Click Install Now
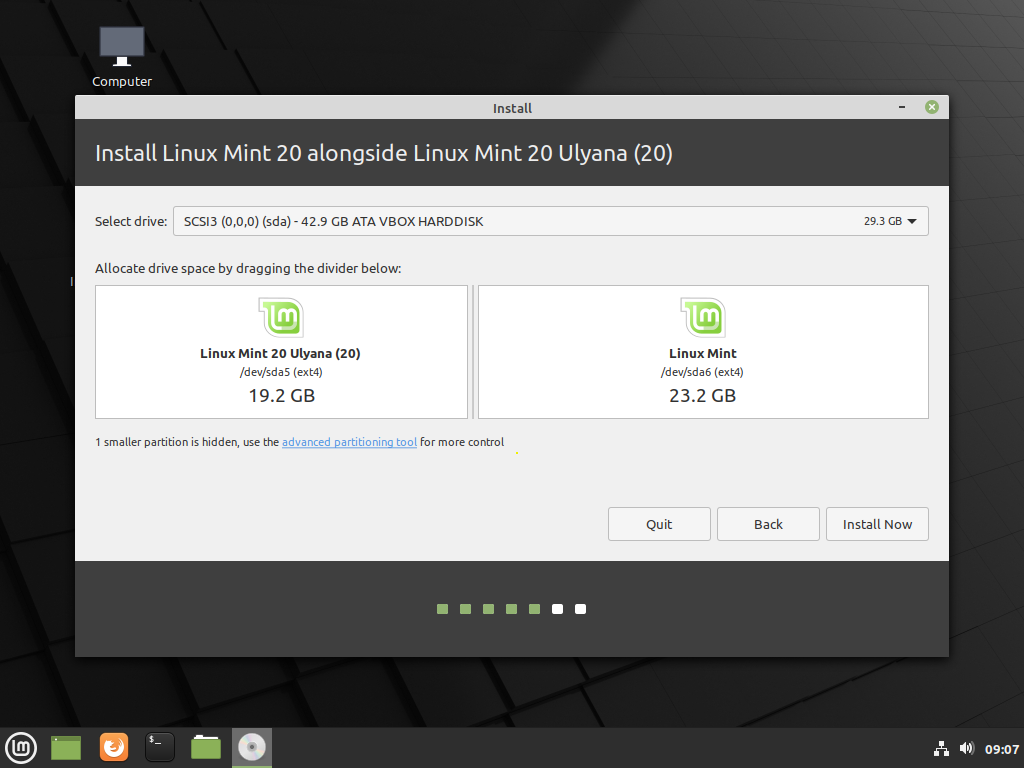The height and width of the screenshot is (768, 1024). coord(877,524)
